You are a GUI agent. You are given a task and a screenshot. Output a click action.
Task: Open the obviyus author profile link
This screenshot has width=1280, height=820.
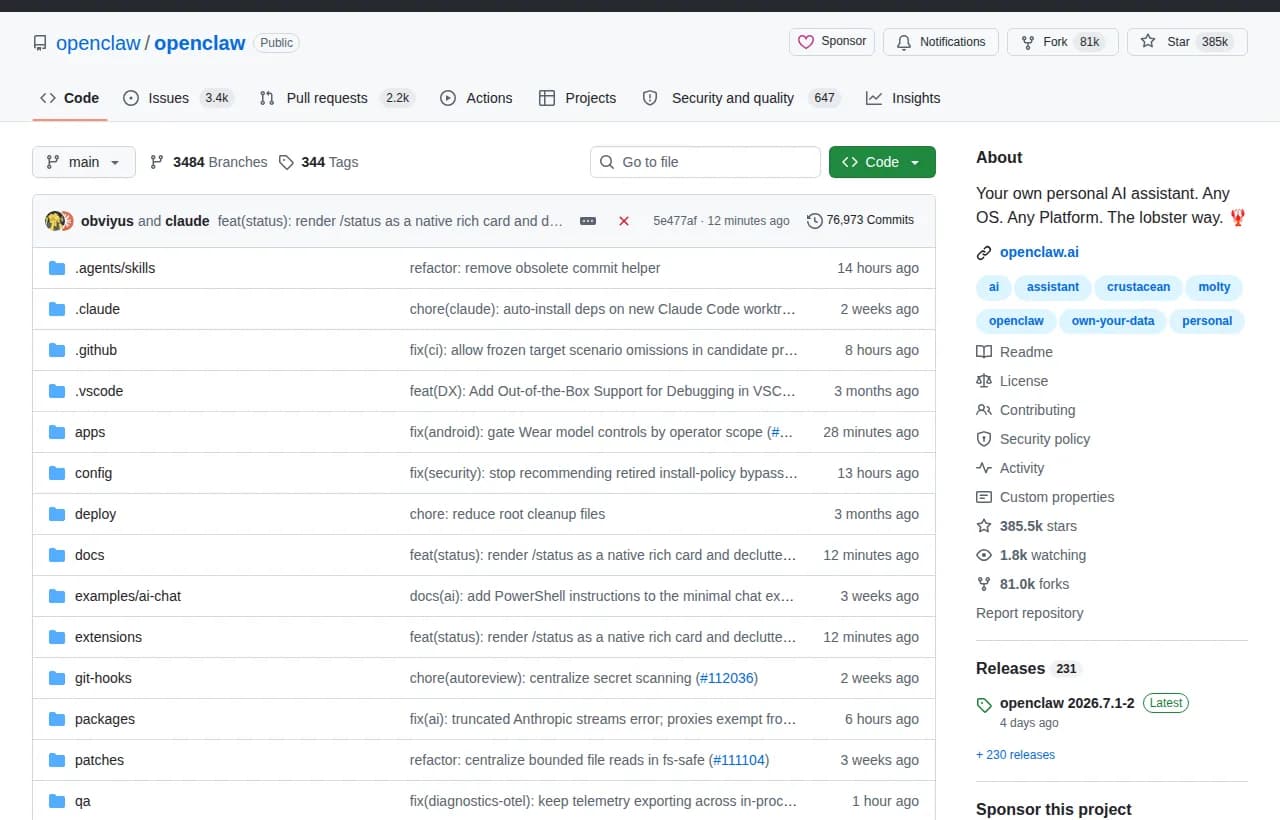107,221
